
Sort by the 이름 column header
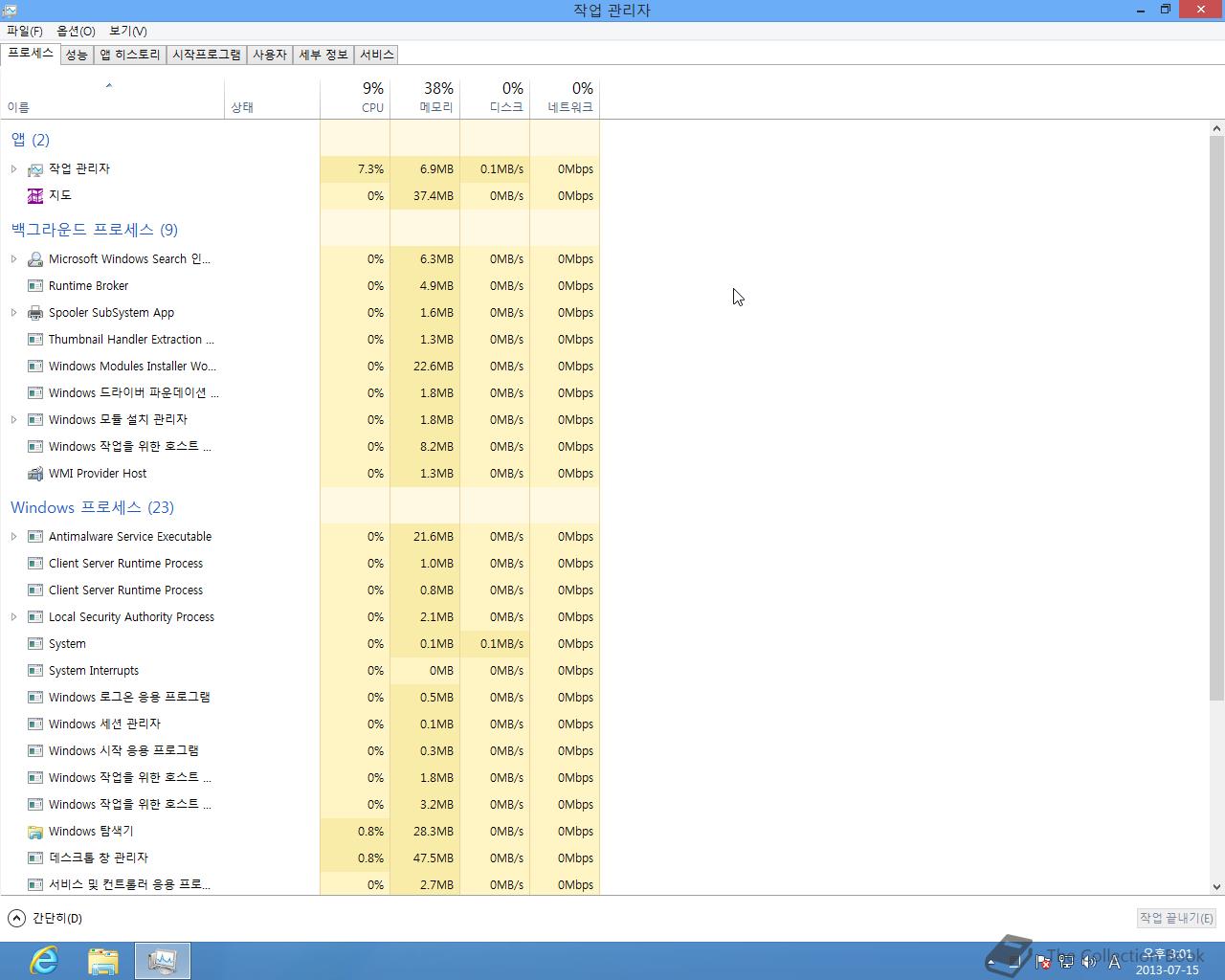point(112,98)
